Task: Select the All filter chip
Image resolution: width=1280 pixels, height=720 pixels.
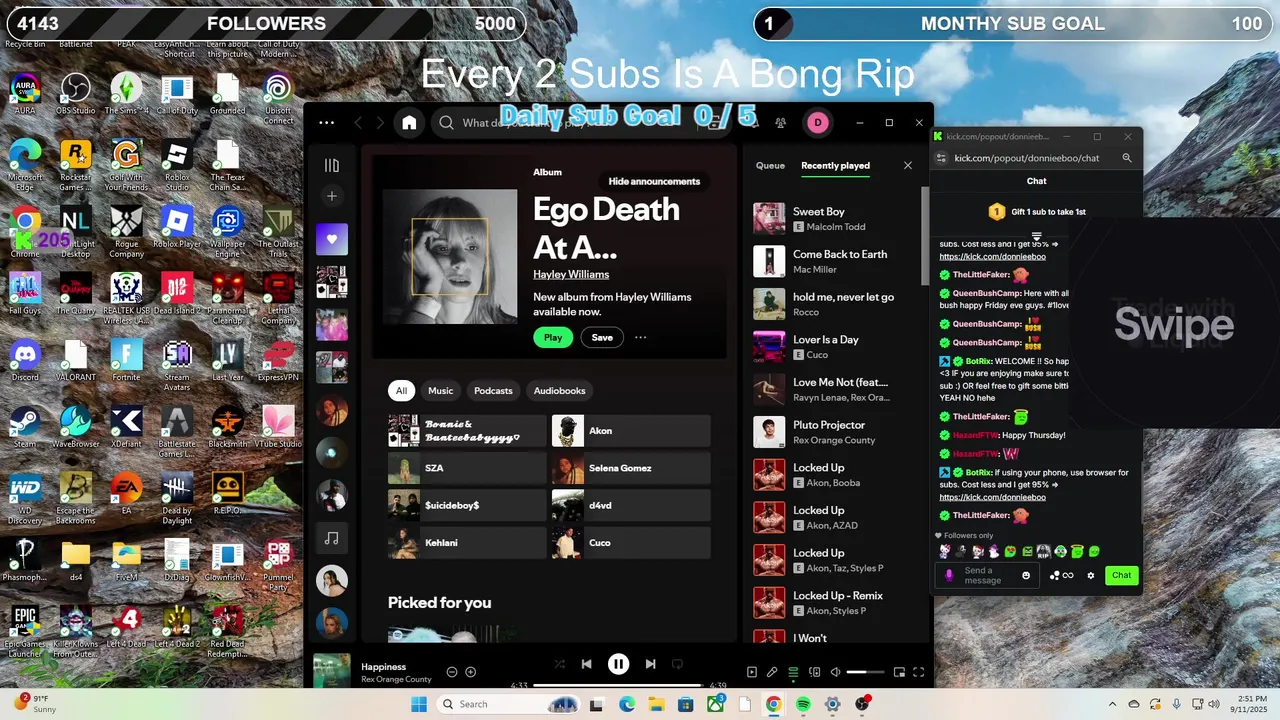Action: pos(401,391)
